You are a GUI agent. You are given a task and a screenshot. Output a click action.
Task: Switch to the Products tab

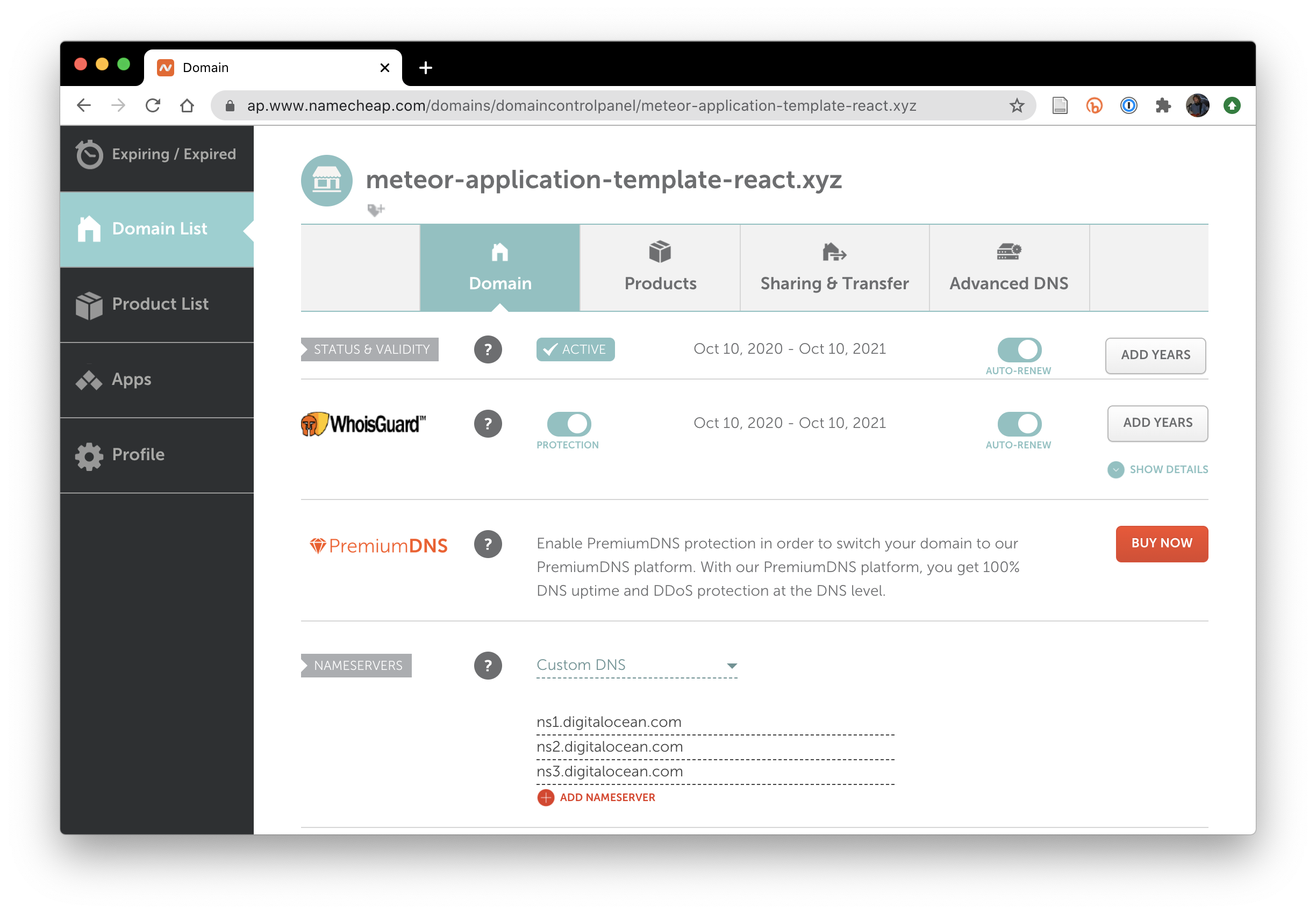coord(660,268)
